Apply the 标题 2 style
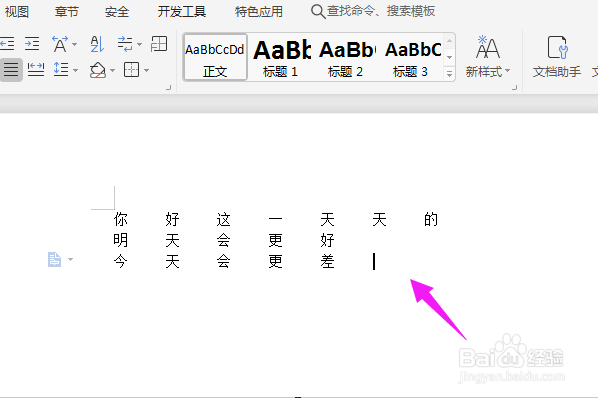 coord(346,57)
